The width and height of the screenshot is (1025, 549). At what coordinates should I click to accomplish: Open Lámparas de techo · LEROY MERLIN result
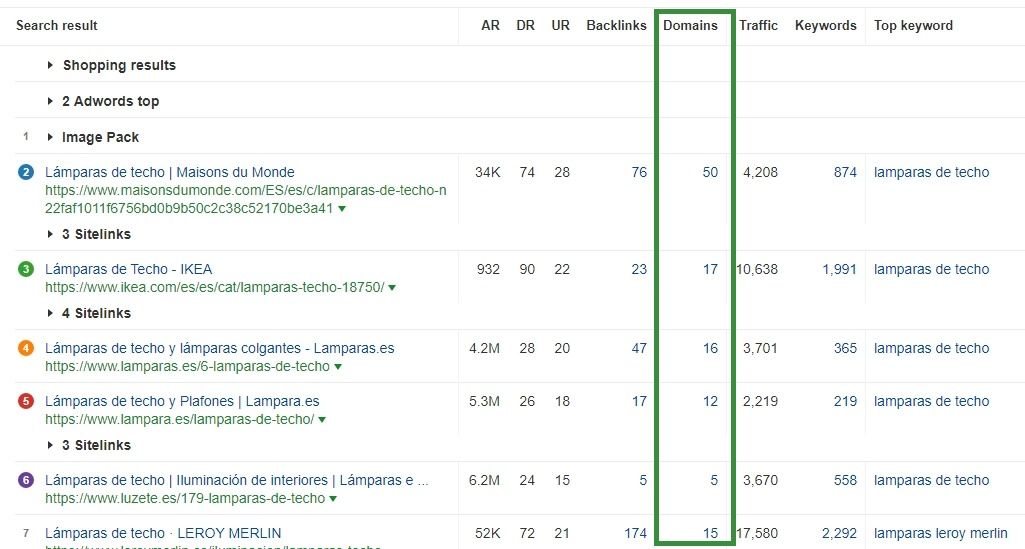[163, 533]
